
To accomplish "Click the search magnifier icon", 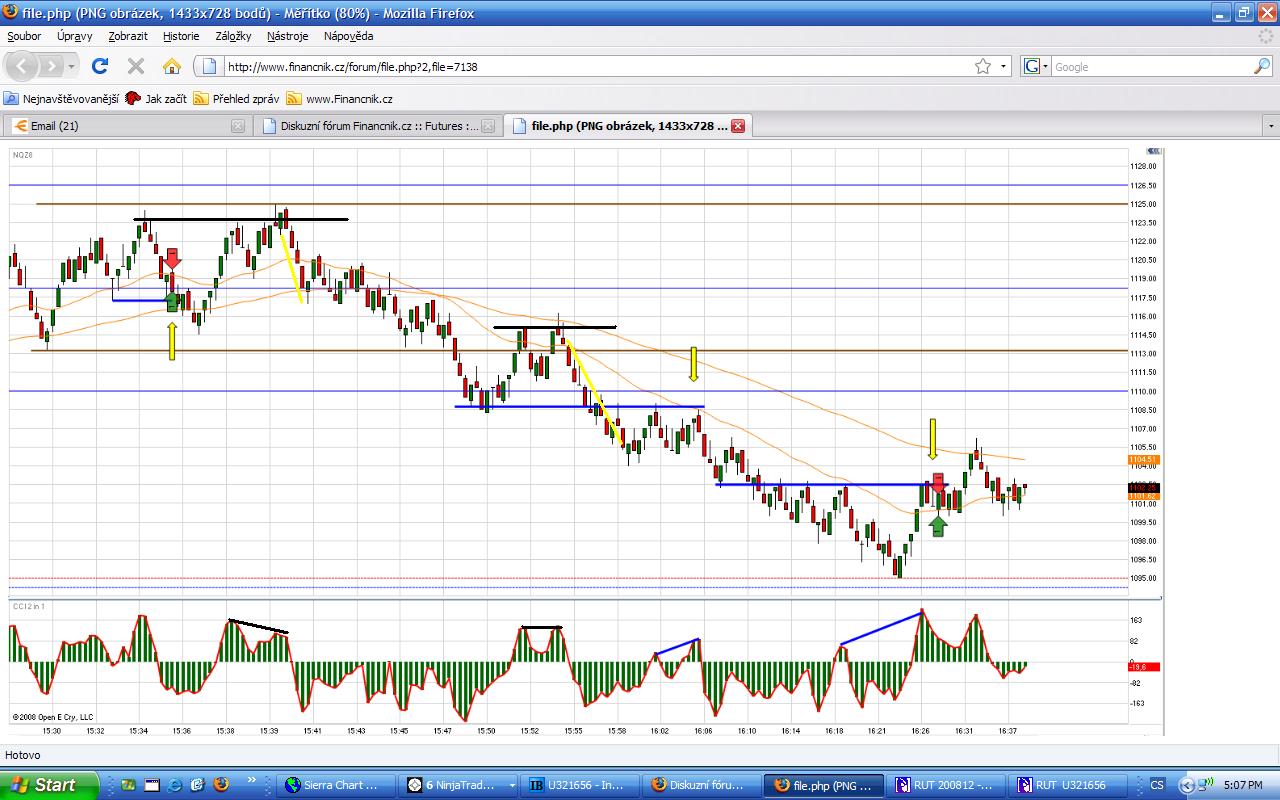I will coord(1262,67).
